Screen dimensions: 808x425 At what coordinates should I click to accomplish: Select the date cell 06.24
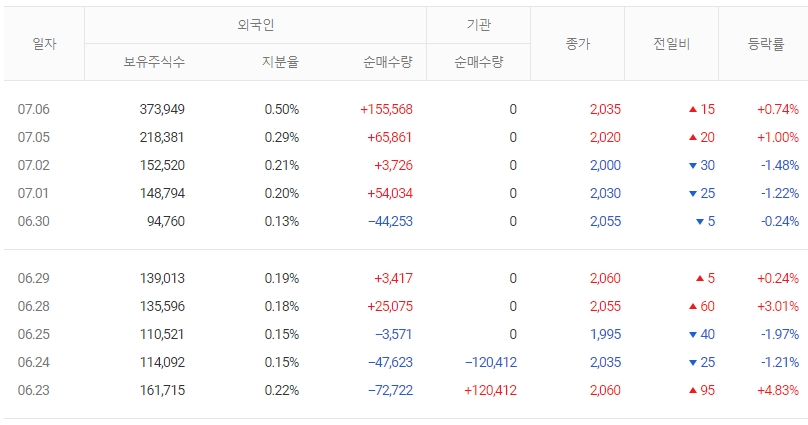tap(33, 362)
